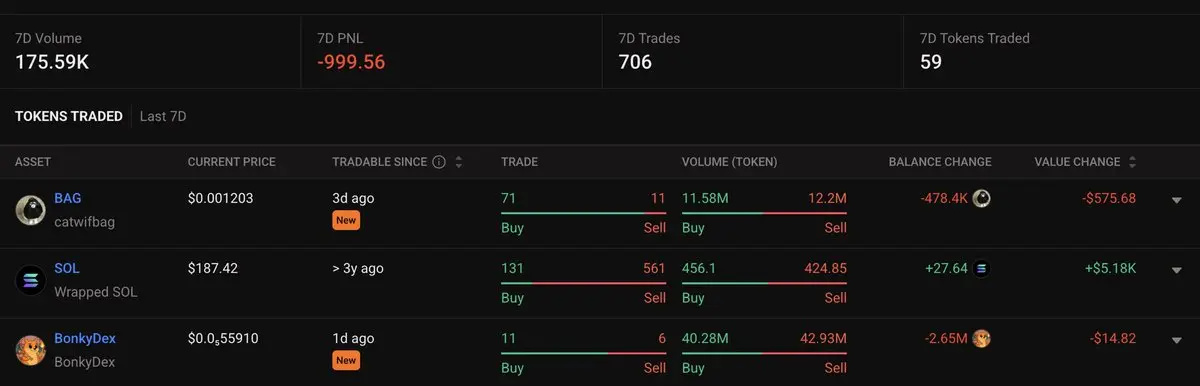Open the BonkyDex token link
This screenshot has height=386, width=1200.
[85, 339]
